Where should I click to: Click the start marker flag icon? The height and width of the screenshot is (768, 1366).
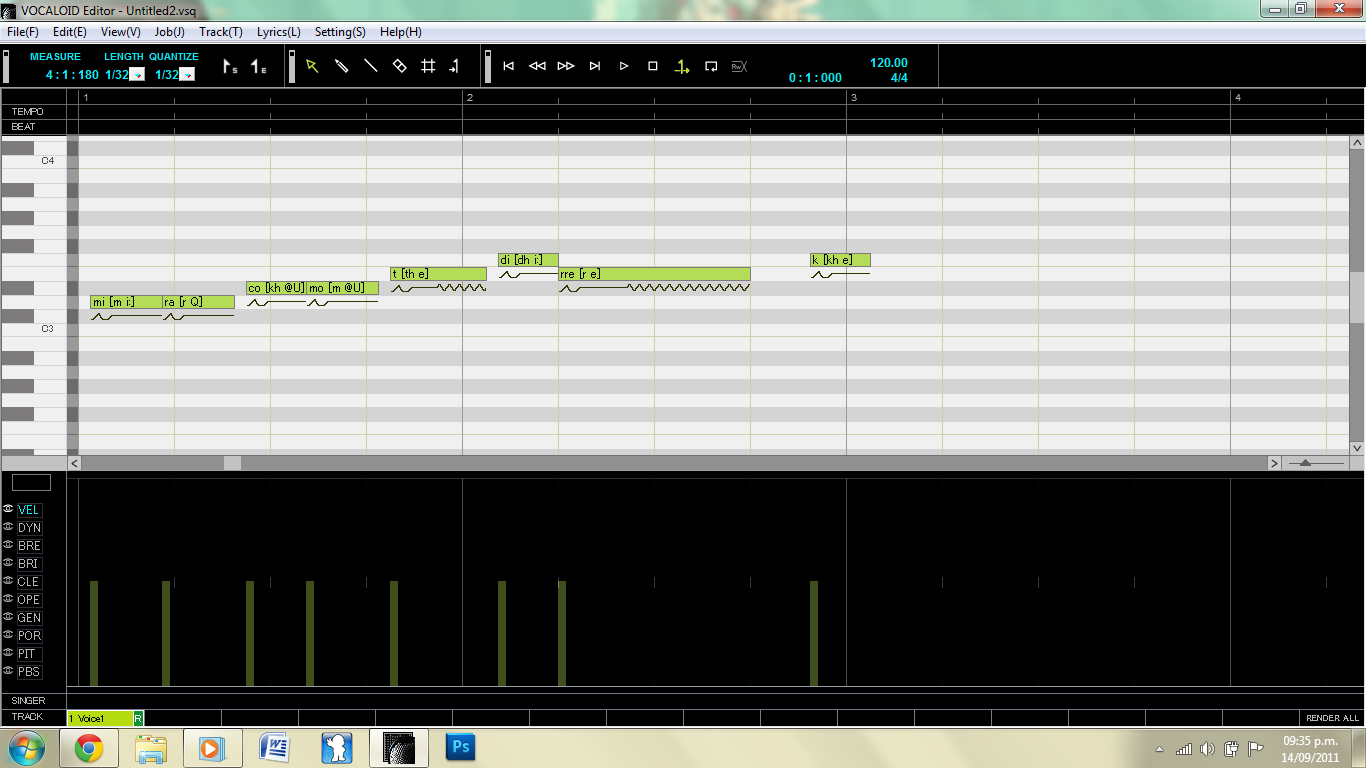tap(230, 67)
